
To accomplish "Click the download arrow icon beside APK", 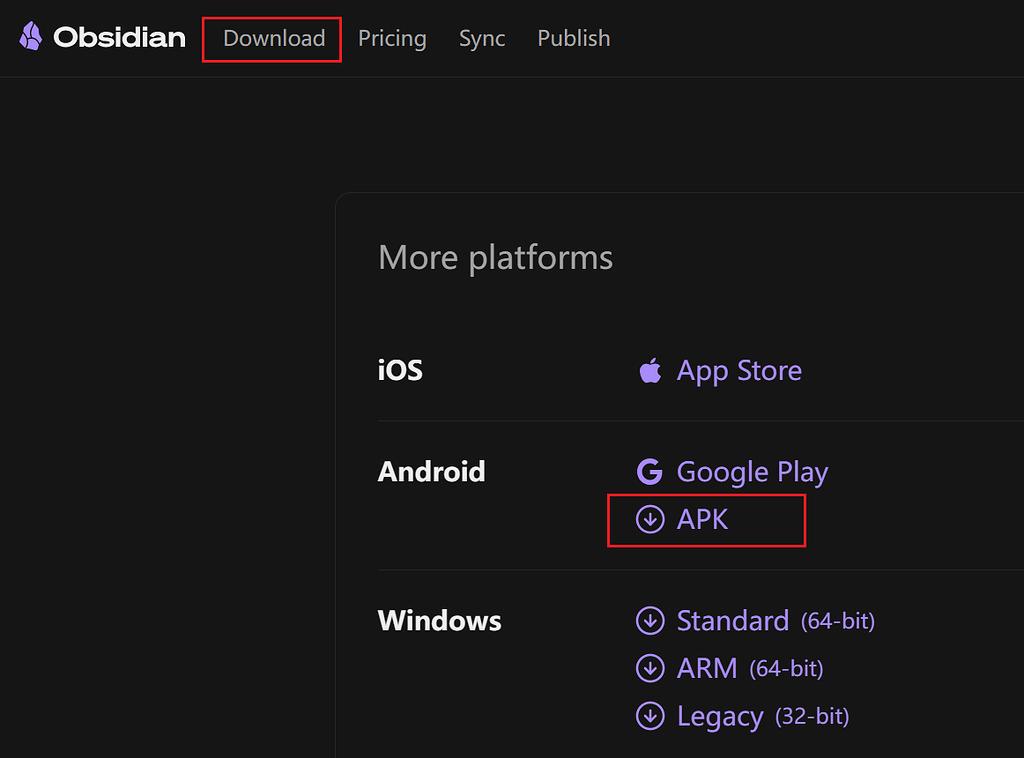I will point(650,519).
